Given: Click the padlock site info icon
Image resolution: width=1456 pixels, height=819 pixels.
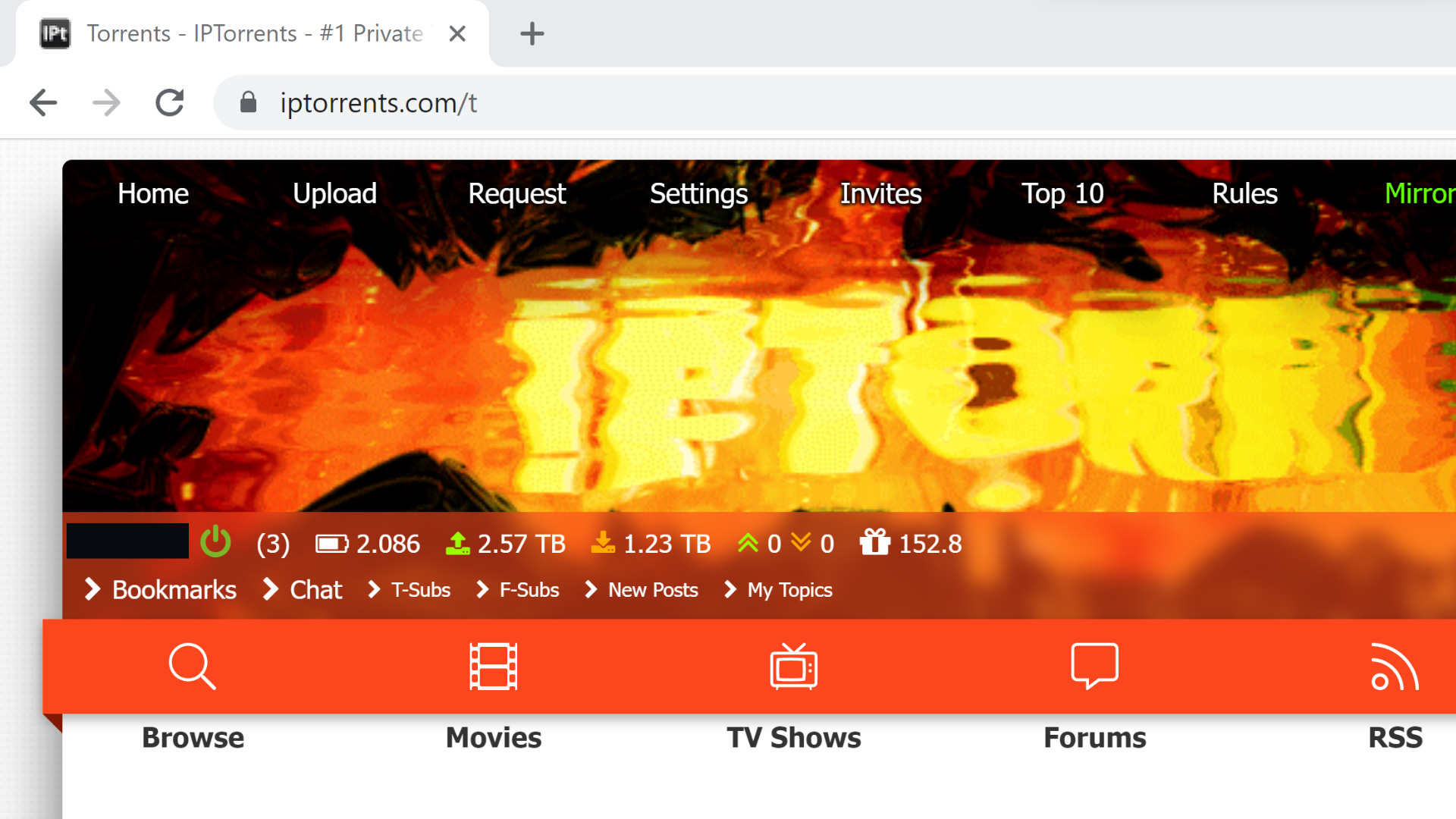Looking at the screenshot, I should 248,102.
